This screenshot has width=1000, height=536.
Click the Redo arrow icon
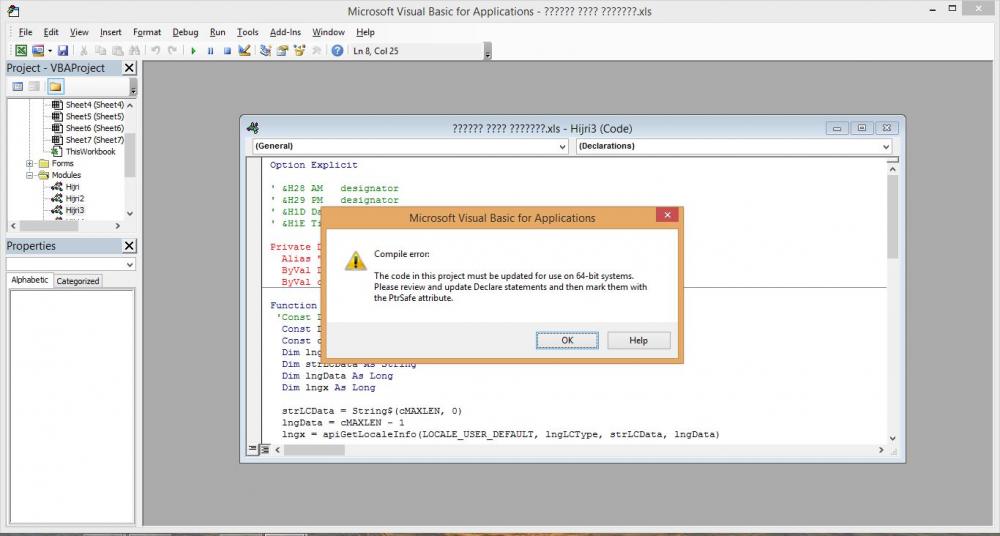[x=172, y=51]
